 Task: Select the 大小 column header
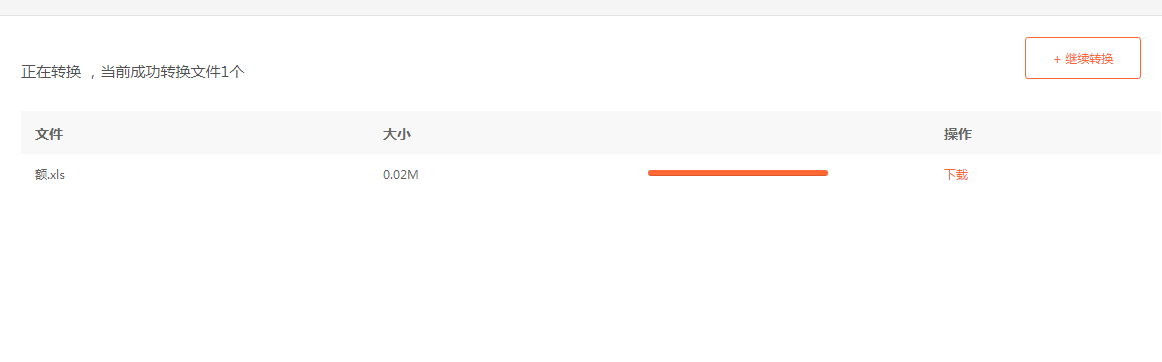pyautogui.click(x=396, y=134)
